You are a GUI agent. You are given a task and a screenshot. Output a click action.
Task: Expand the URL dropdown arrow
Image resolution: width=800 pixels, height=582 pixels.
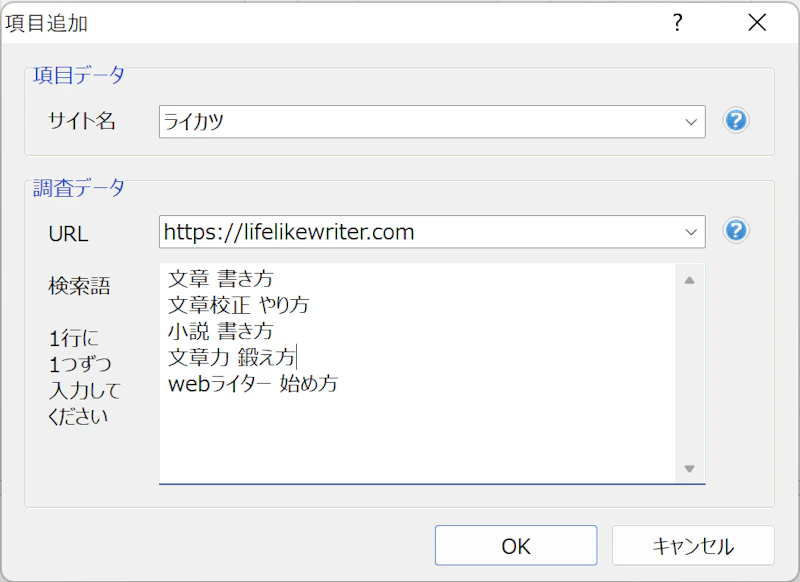pos(691,232)
